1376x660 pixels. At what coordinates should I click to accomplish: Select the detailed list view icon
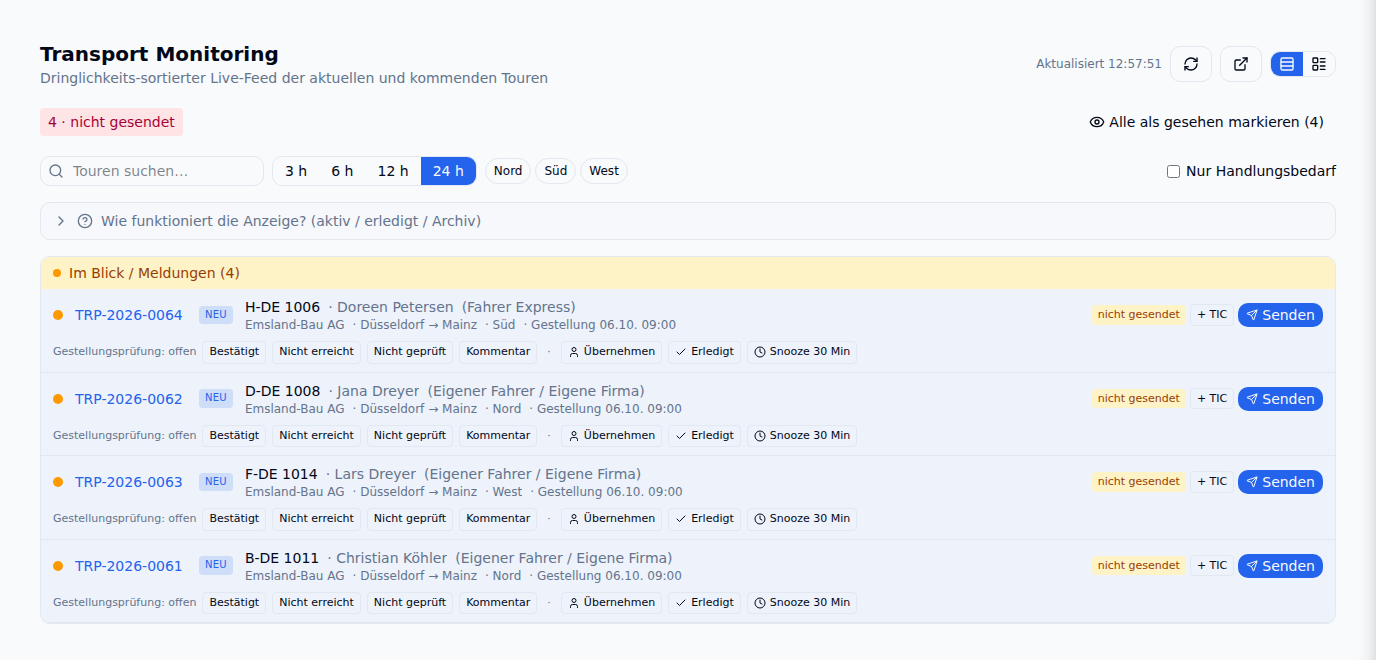pyautogui.click(x=1319, y=64)
